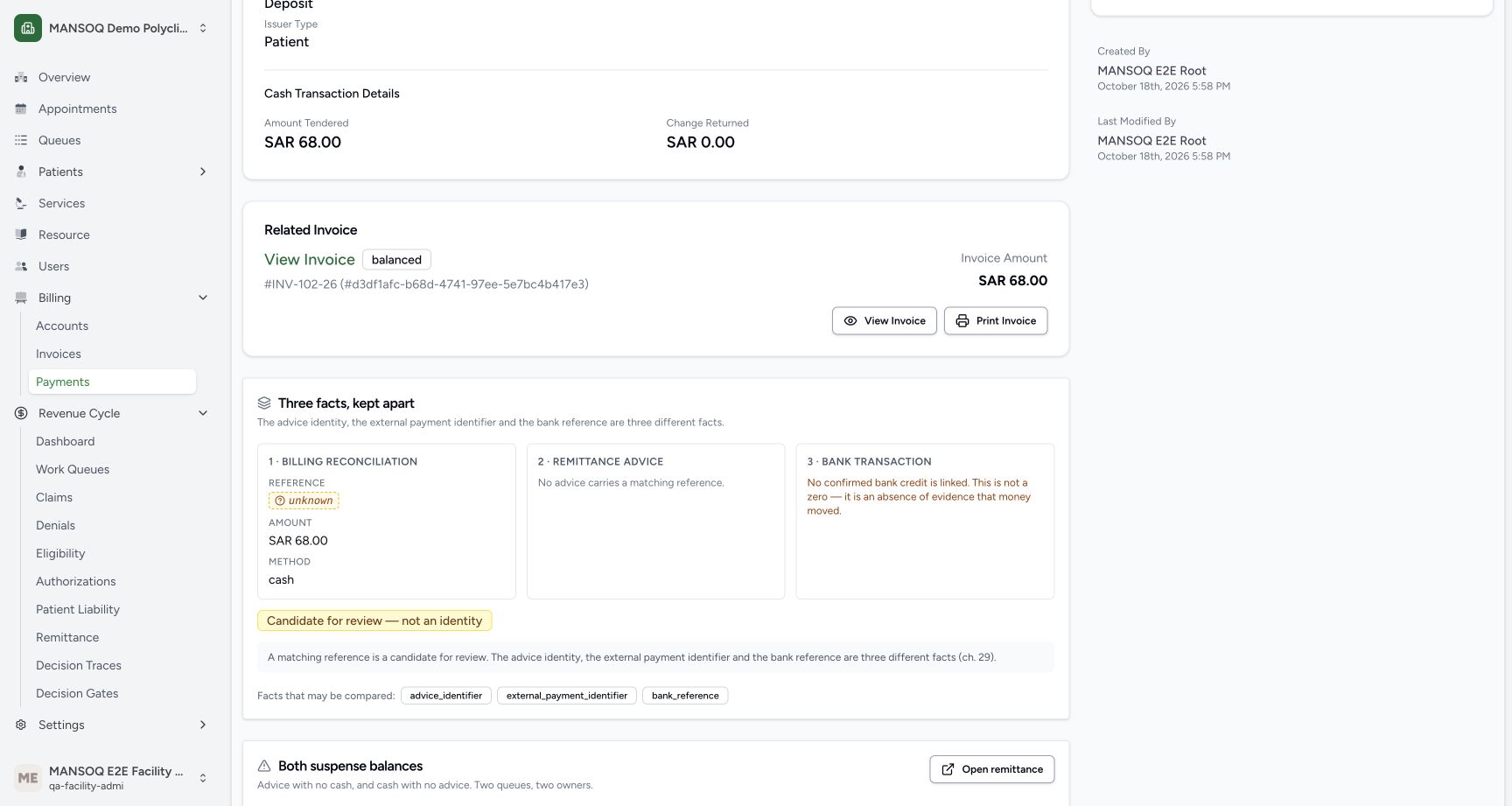The image size is (1512, 806).
Task: Click the Resource book icon
Action: [21, 235]
